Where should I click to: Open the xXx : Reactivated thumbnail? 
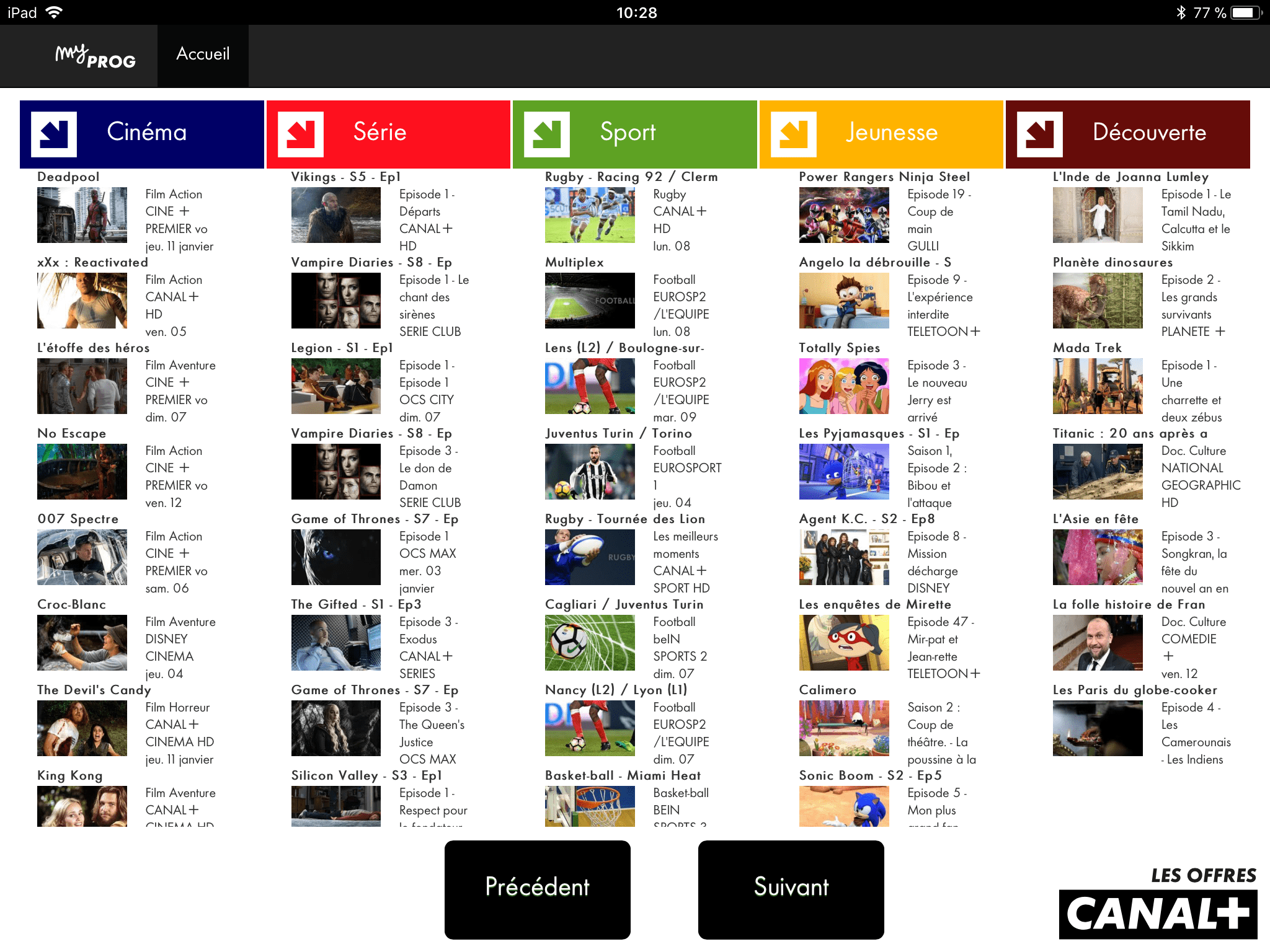point(82,301)
